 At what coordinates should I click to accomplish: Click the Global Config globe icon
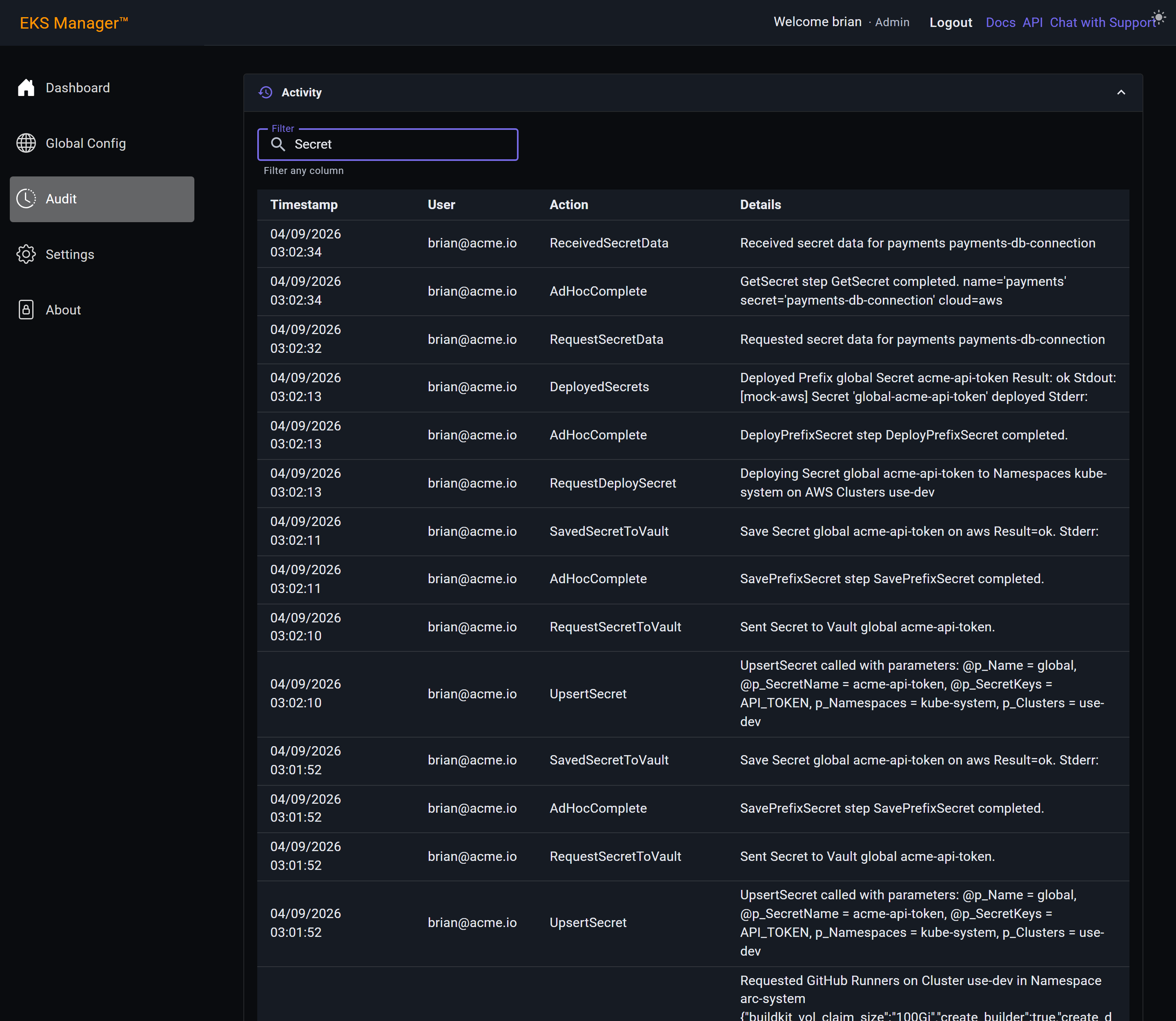26,143
